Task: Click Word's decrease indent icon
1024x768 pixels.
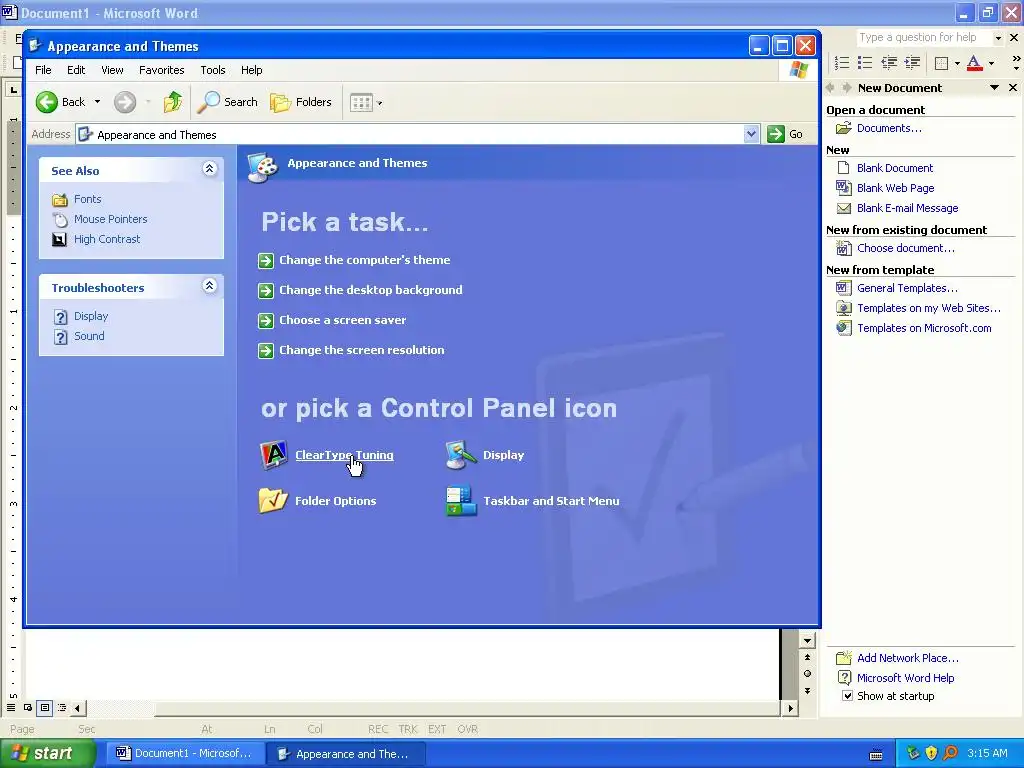Action: point(889,63)
